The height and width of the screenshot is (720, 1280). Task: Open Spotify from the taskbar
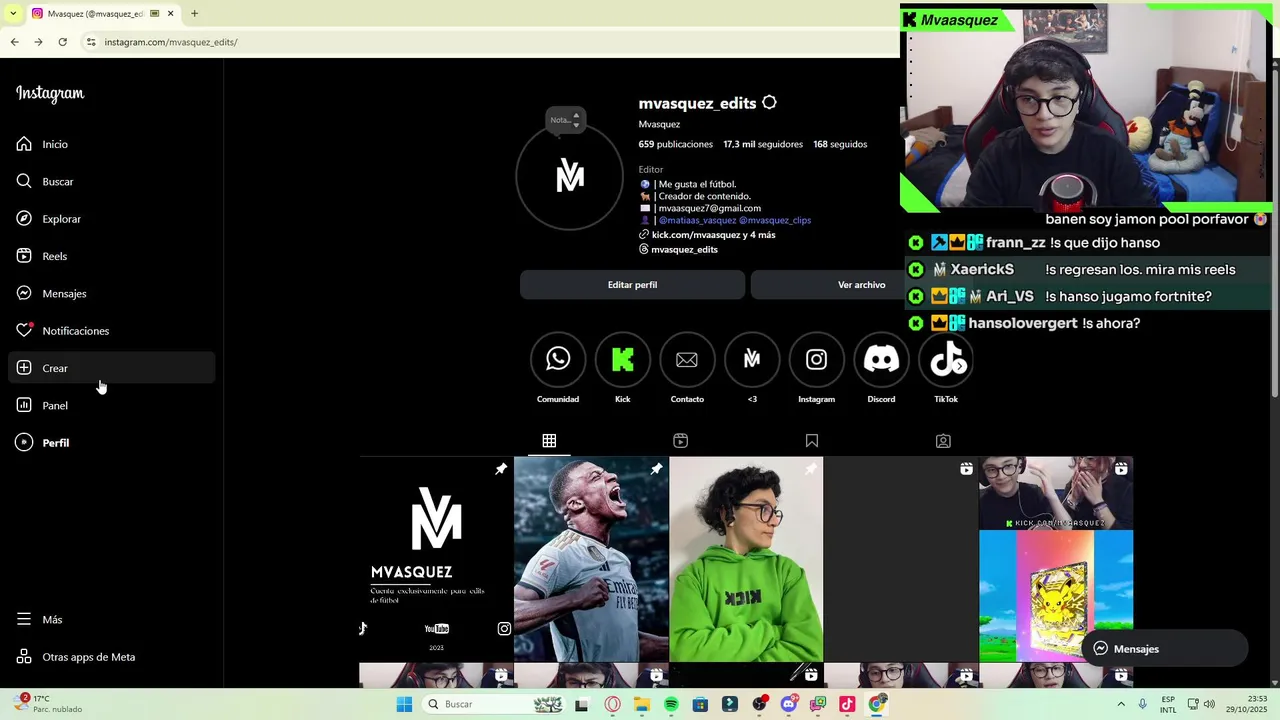[671, 704]
